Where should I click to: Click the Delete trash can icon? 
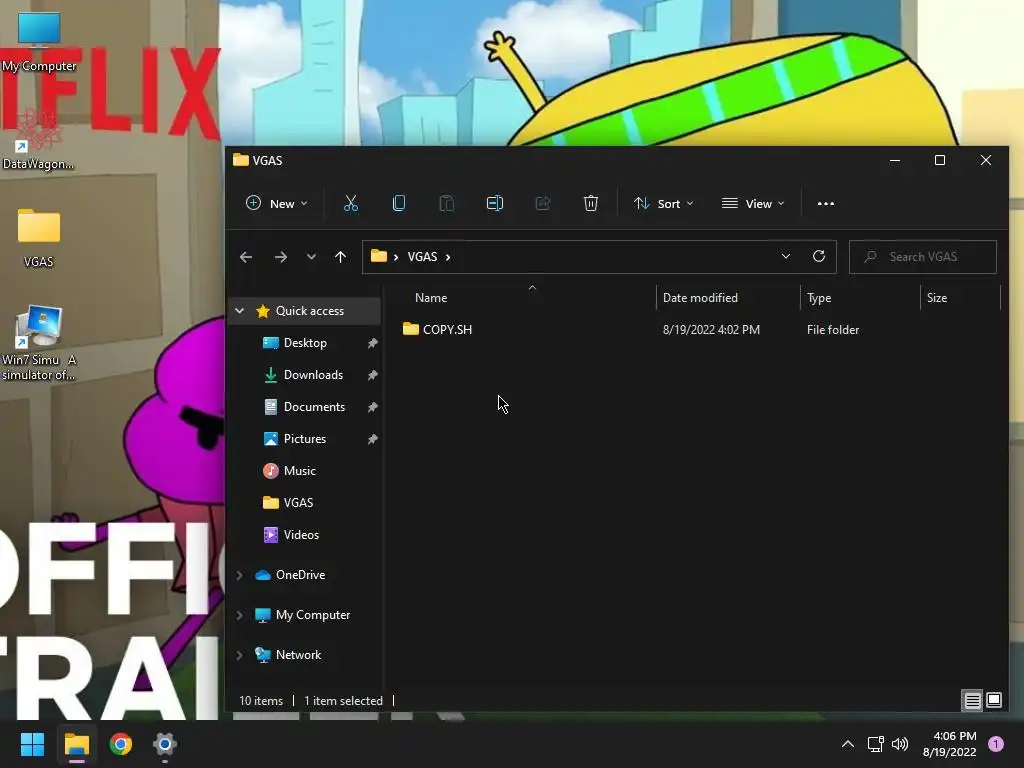coord(590,204)
